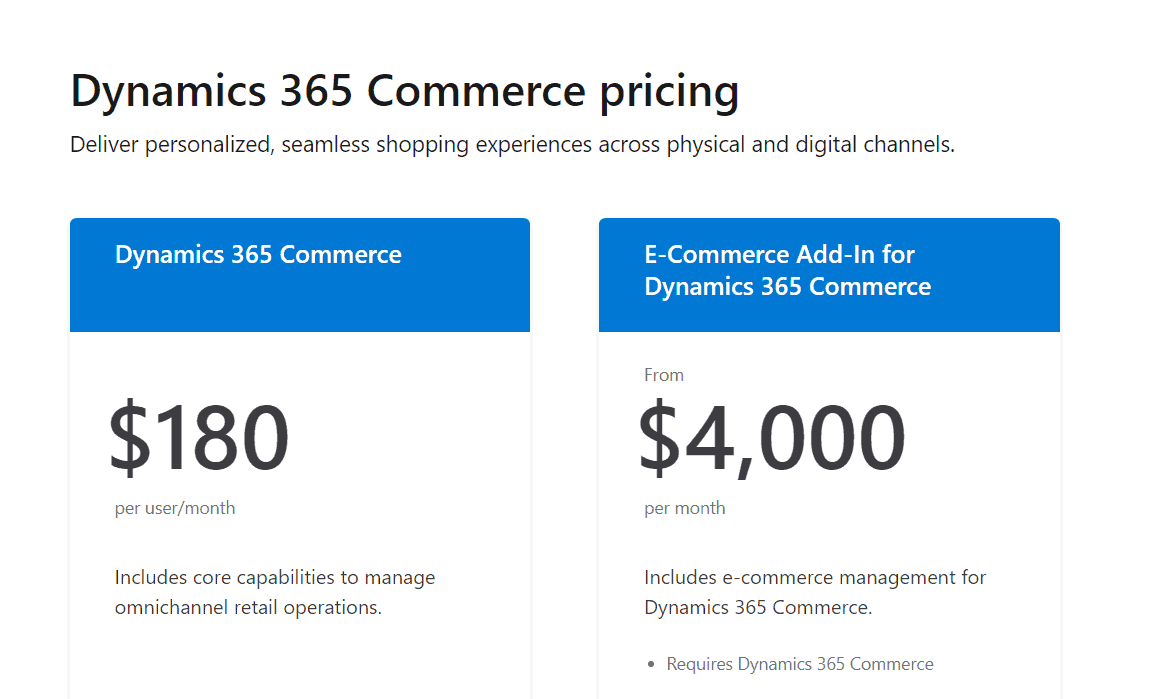Screen dimensions: 1154x699
Task: Click "Dynamics 365 Commerce." below the e-commerce management line
Action: 758,607
